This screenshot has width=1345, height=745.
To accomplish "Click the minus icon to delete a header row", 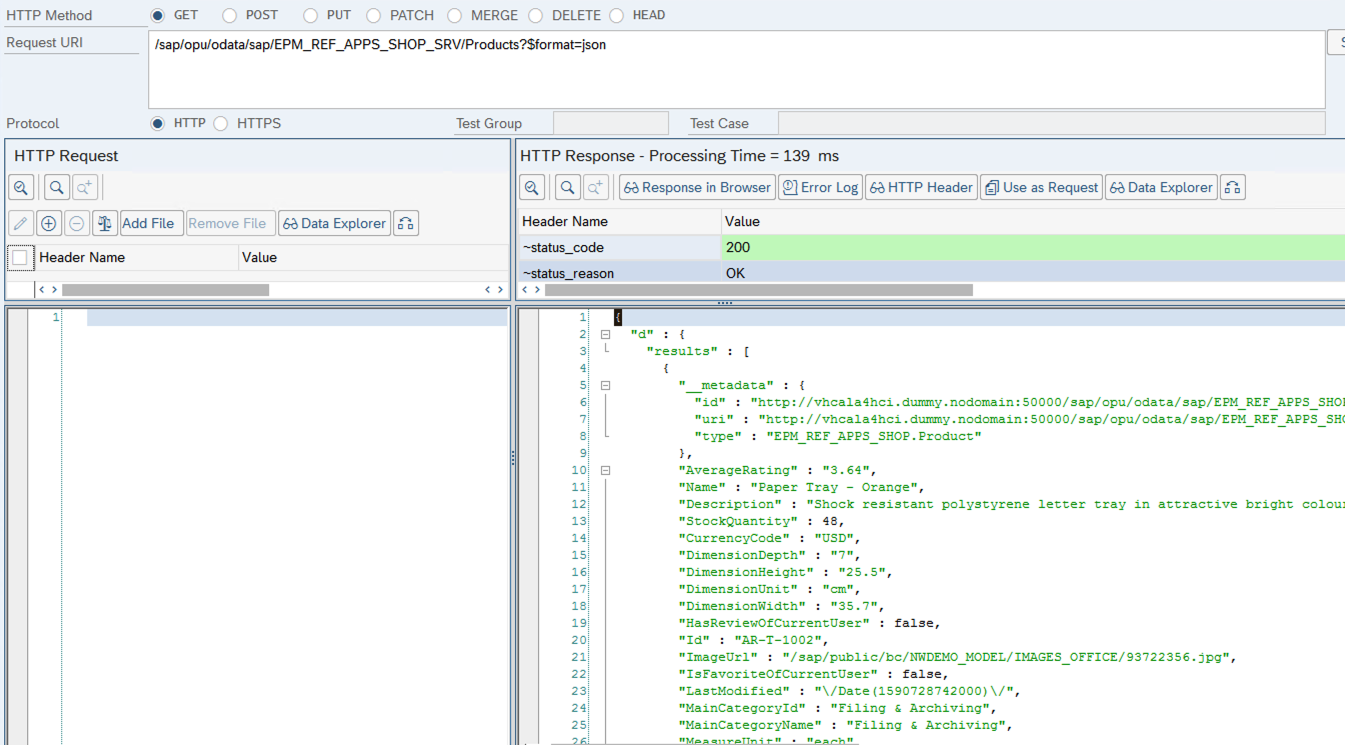I will (76, 222).
